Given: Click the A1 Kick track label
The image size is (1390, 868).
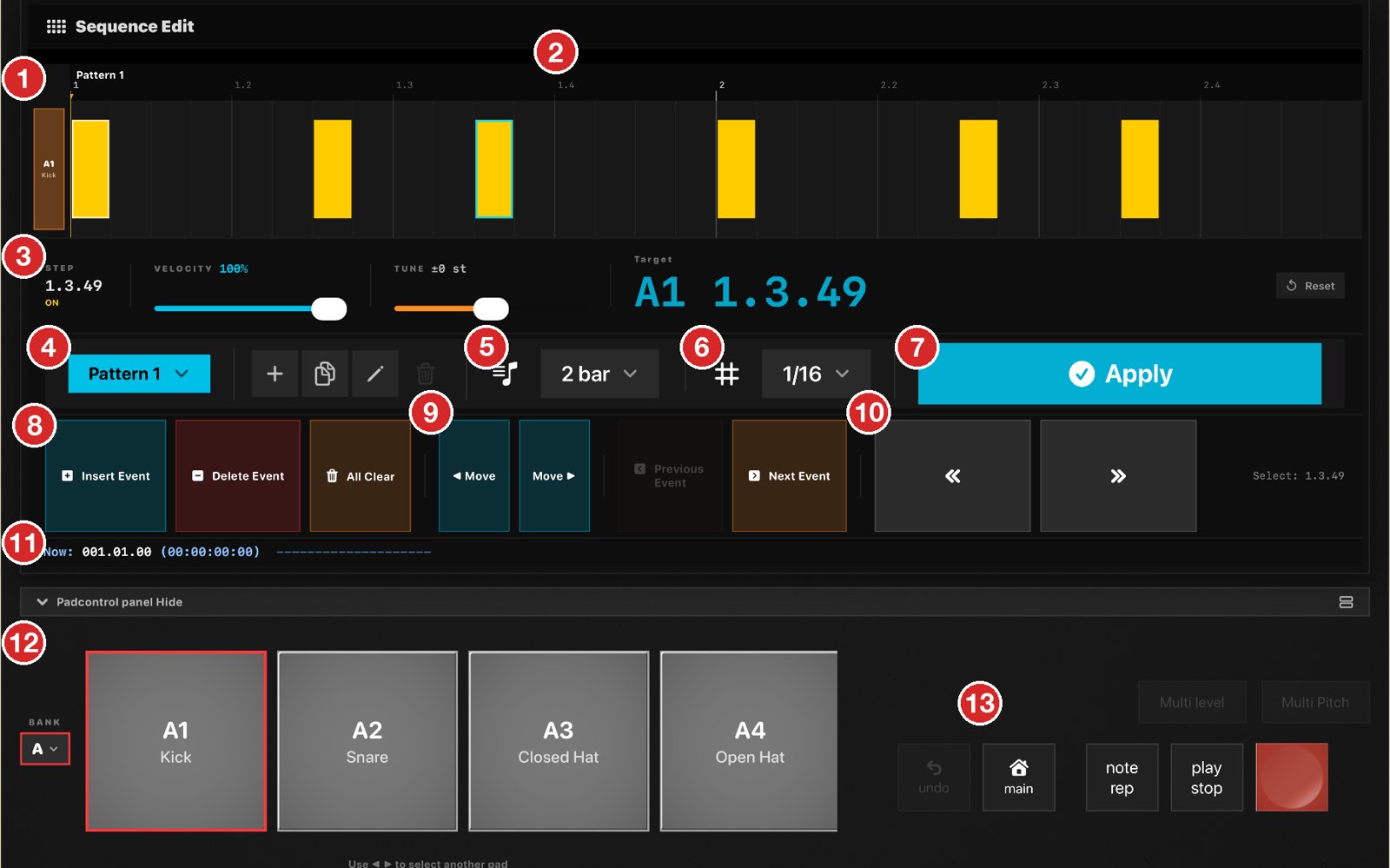Looking at the screenshot, I should (49, 169).
